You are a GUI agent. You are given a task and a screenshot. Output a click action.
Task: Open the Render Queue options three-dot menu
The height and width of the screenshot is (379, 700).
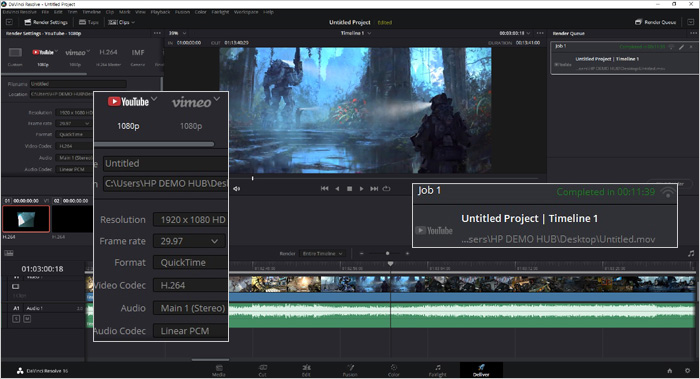click(693, 33)
